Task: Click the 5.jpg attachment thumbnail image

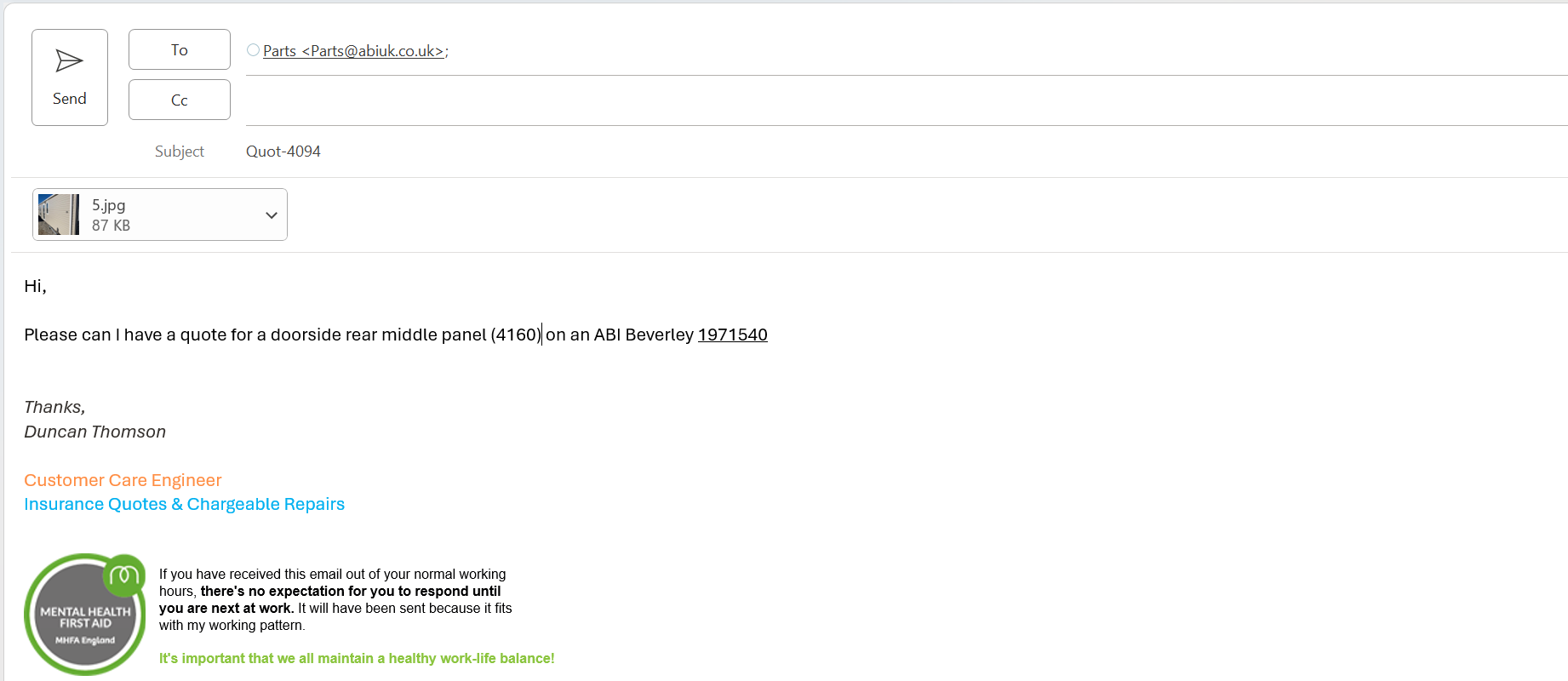Action: click(59, 215)
